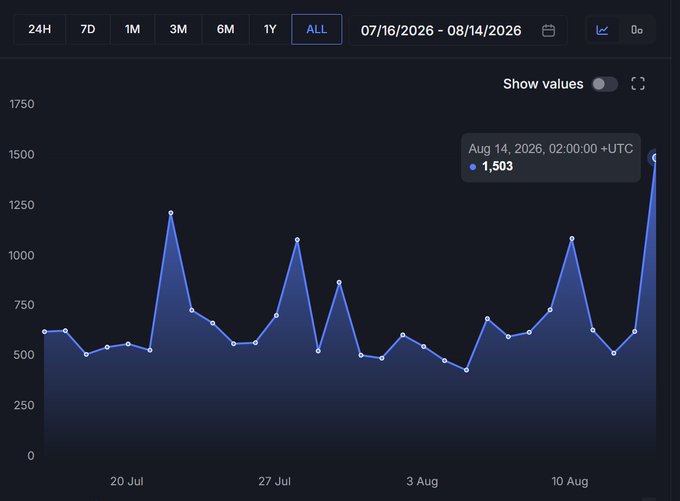Click the 1750 y-axis label
The image size is (680, 501).
click(x=22, y=104)
